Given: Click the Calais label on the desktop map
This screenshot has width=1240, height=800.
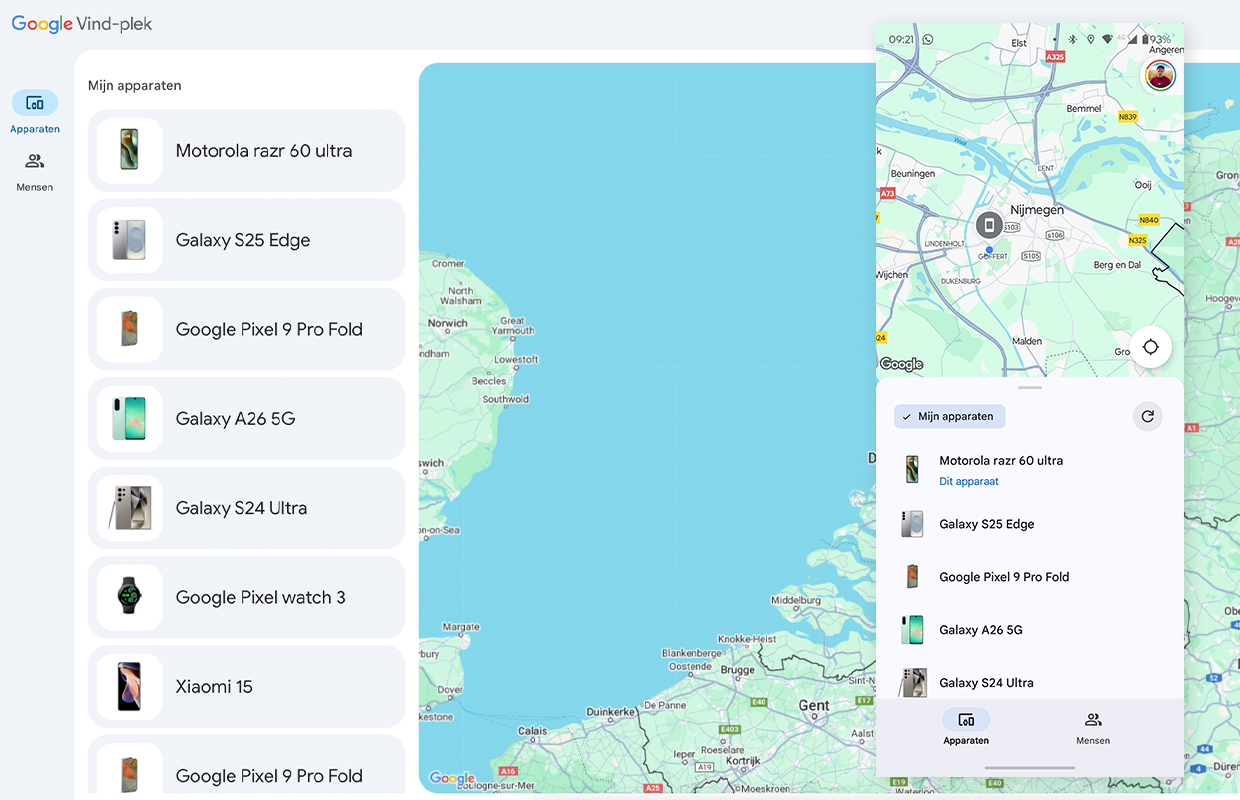Looking at the screenshot, I should click(x=533, y=731).
